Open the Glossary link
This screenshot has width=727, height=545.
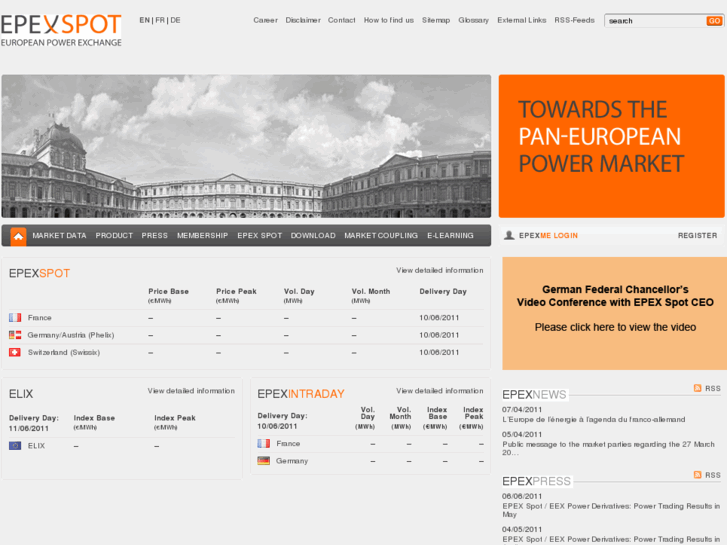[x=473, y=20]
